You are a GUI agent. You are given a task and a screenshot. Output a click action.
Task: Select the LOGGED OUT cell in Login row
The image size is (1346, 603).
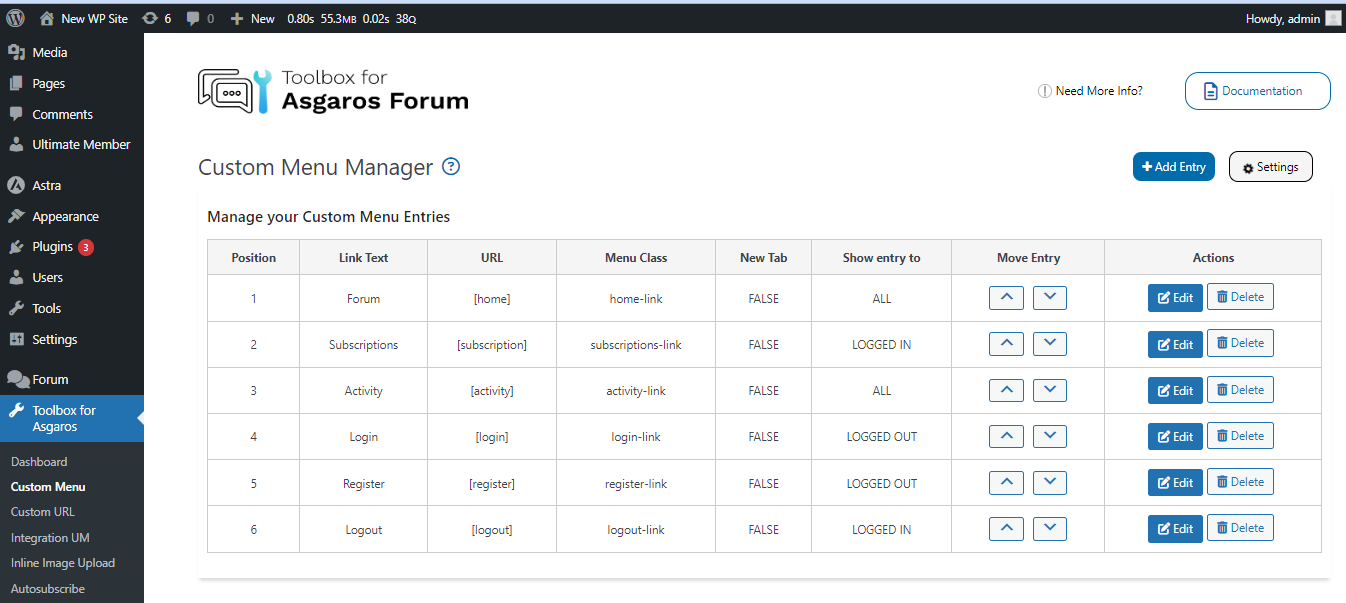point(882,437)
